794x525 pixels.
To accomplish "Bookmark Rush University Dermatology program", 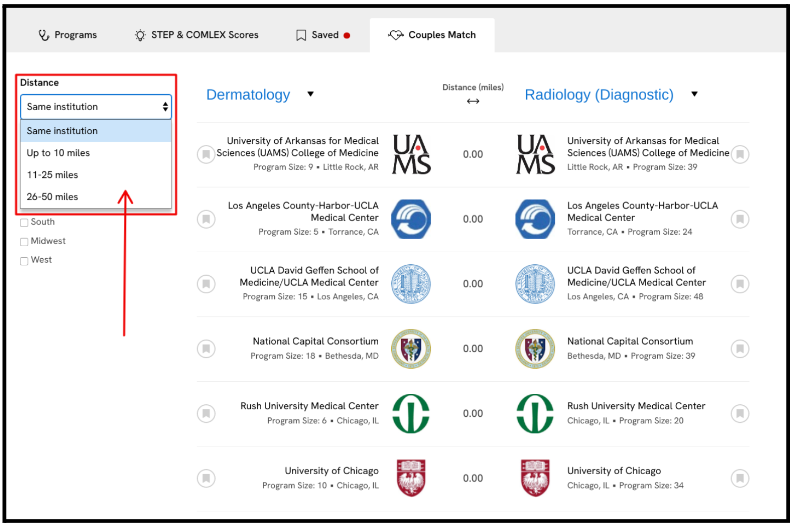I will click(206, 413).
